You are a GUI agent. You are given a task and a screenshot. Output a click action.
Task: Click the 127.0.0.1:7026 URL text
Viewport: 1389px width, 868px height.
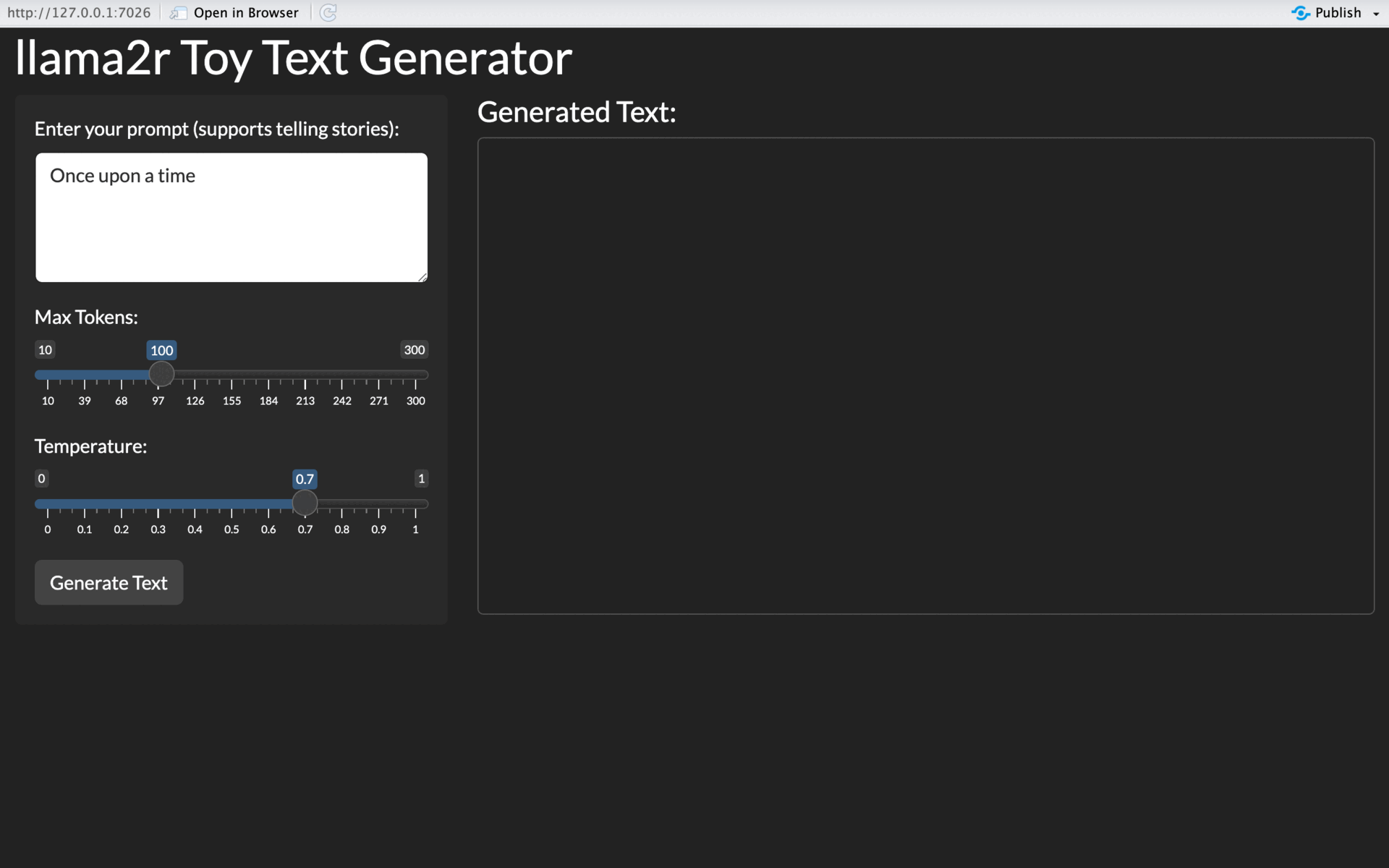click(79, 13)
